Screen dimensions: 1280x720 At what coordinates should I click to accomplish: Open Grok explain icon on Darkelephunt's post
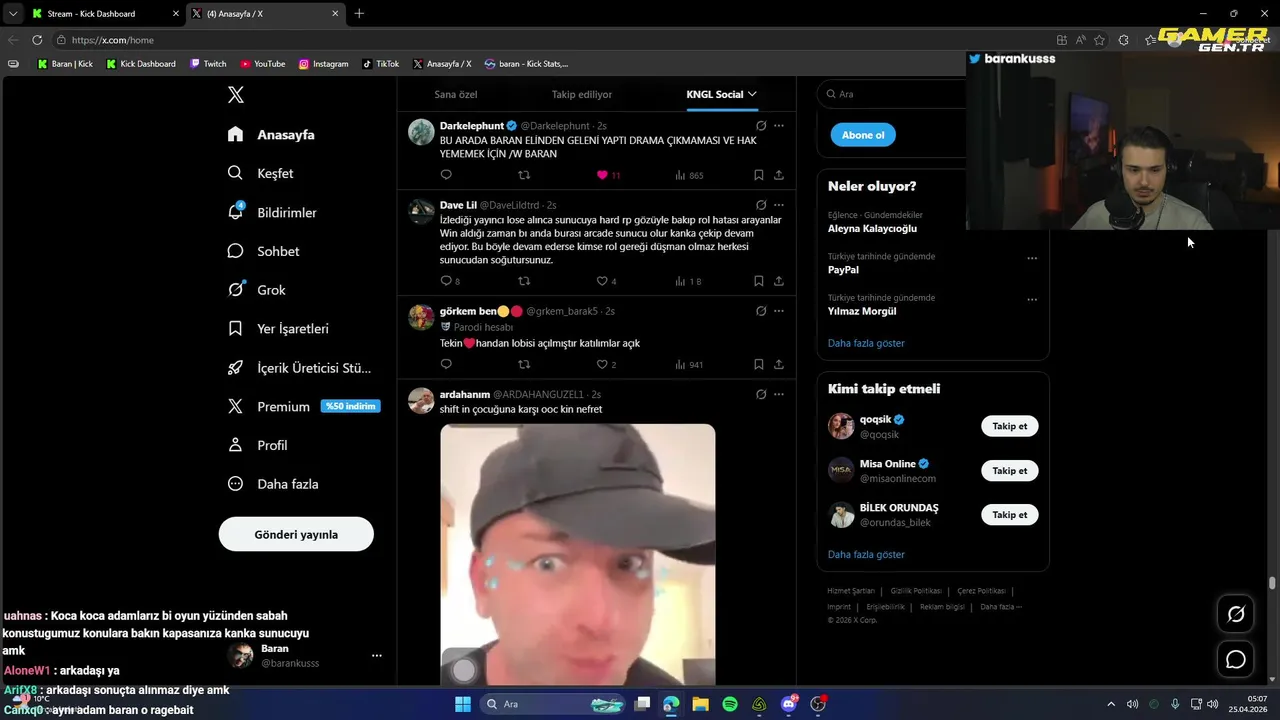[x=761, y=126]
